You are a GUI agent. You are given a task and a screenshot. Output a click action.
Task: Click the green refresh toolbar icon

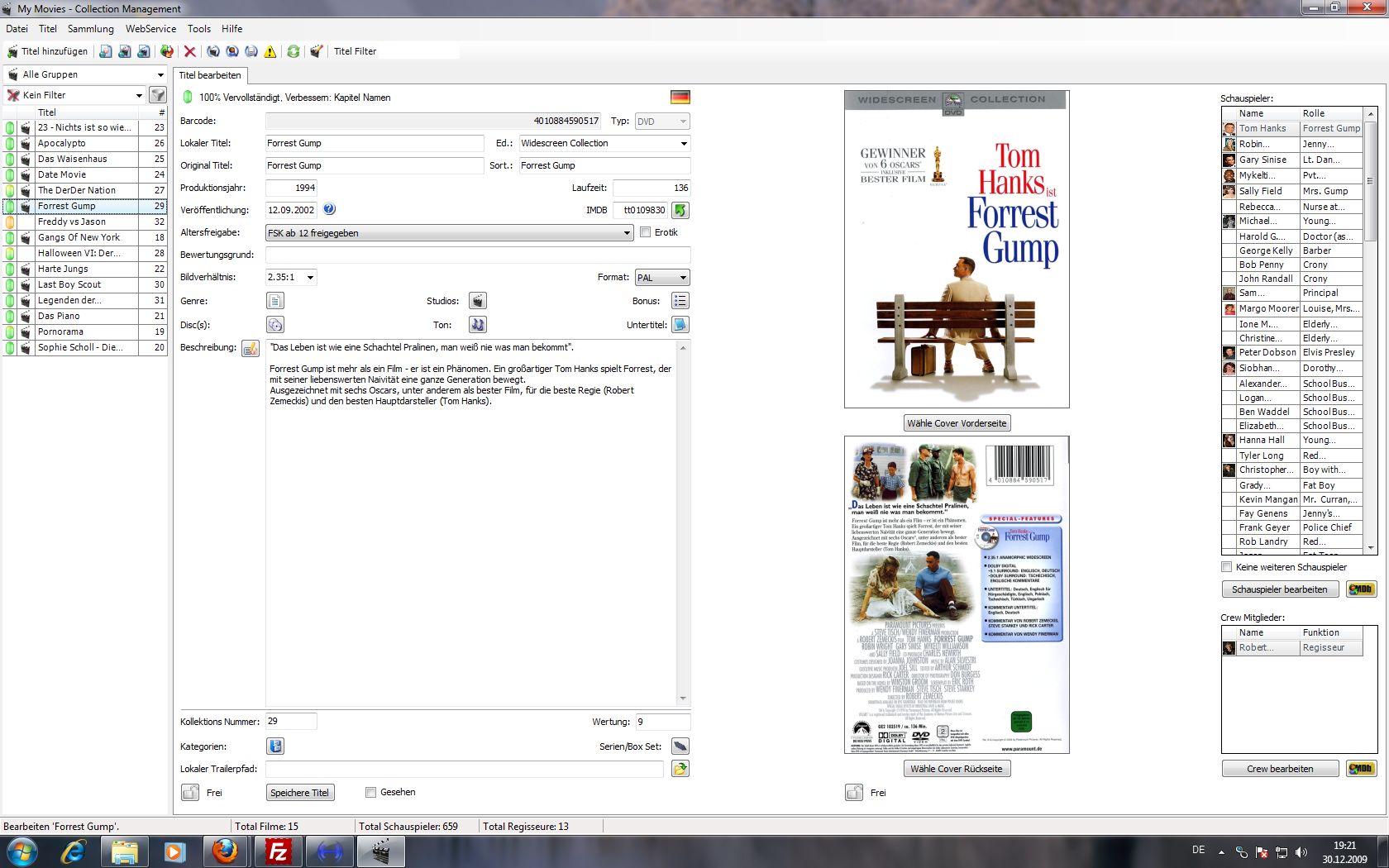click(293, 51)
